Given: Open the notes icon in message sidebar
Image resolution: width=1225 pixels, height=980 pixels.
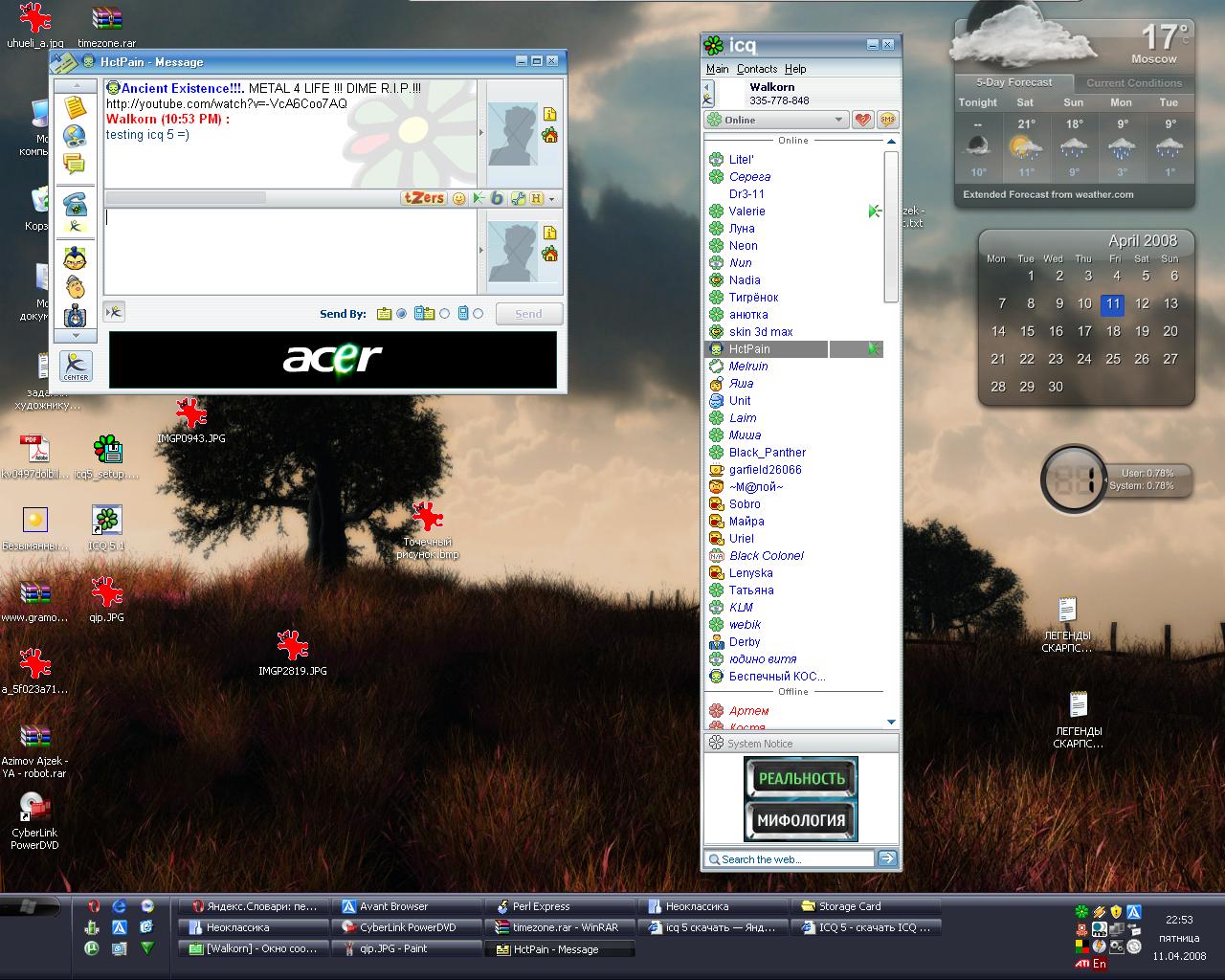Looking at the screenshot, I should 75,107.
